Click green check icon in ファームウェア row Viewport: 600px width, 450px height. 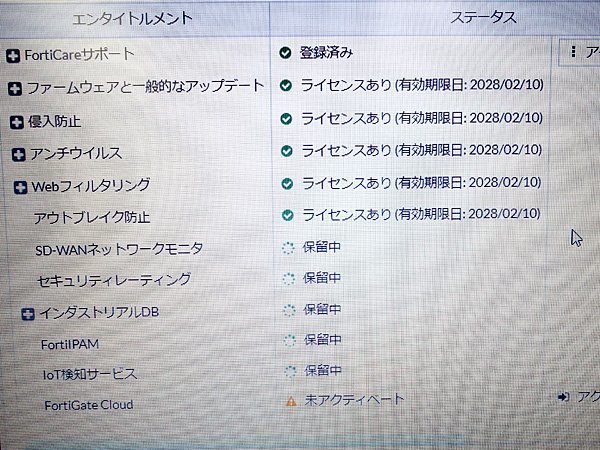point(285,85)
